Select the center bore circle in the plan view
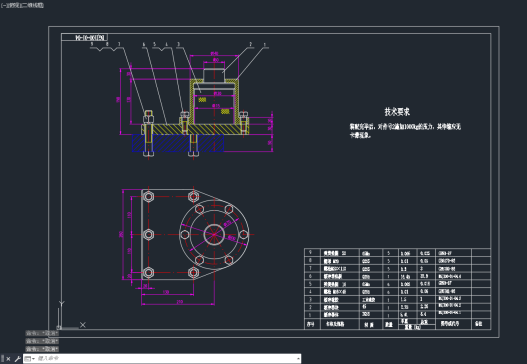 click(214, 234)
